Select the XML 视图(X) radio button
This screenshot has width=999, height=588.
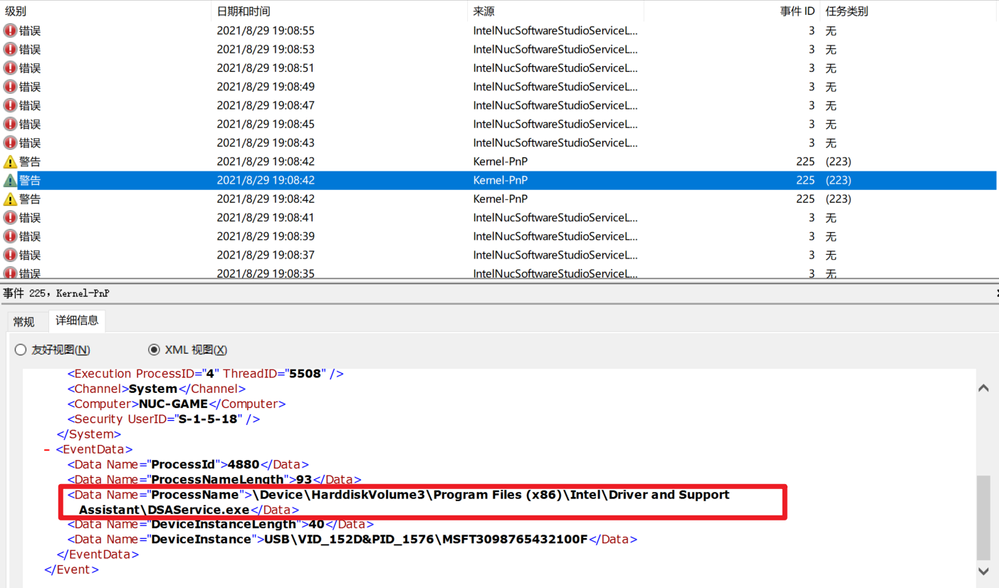[x=154, y=350]
